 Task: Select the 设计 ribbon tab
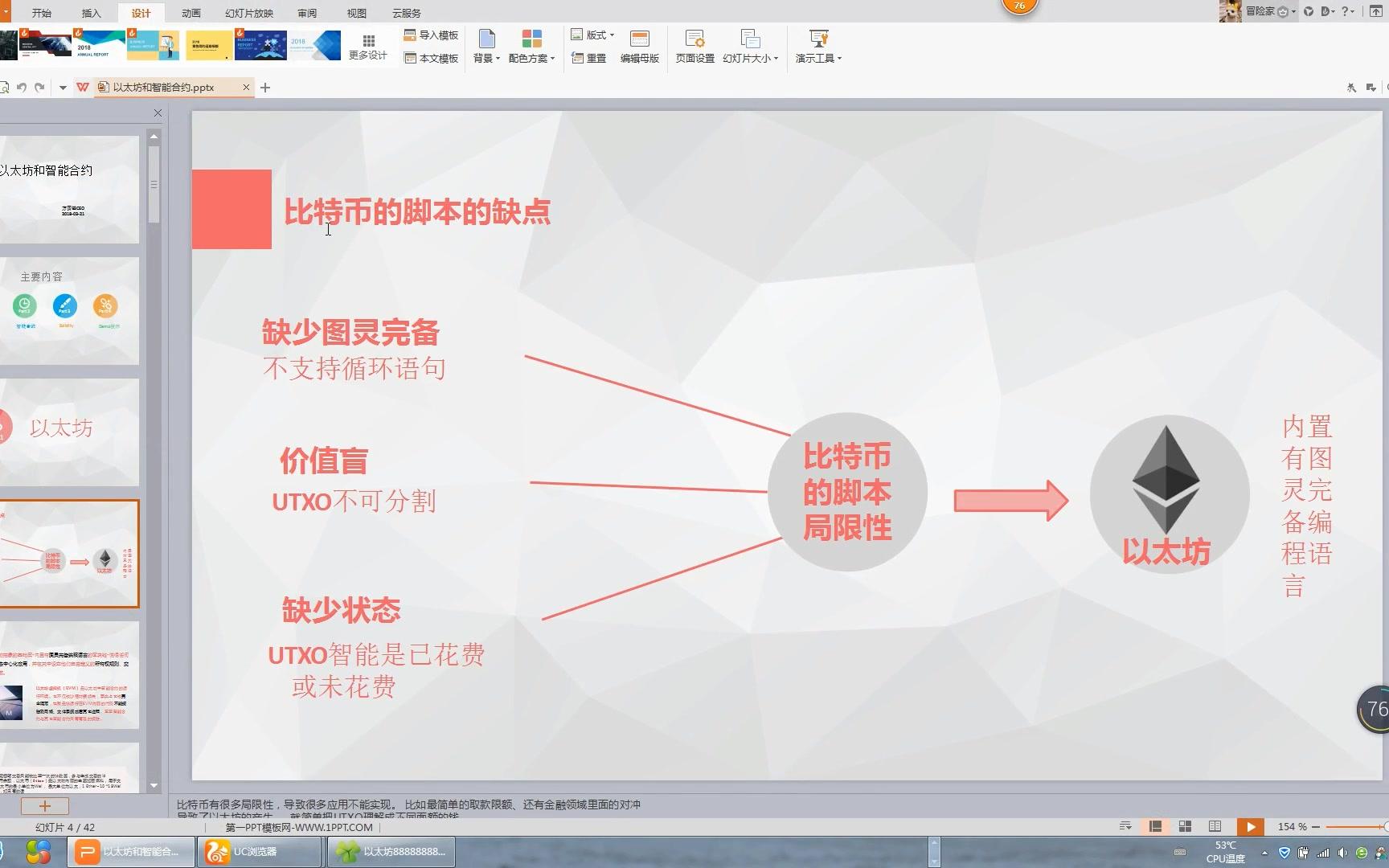pos(141,13)
